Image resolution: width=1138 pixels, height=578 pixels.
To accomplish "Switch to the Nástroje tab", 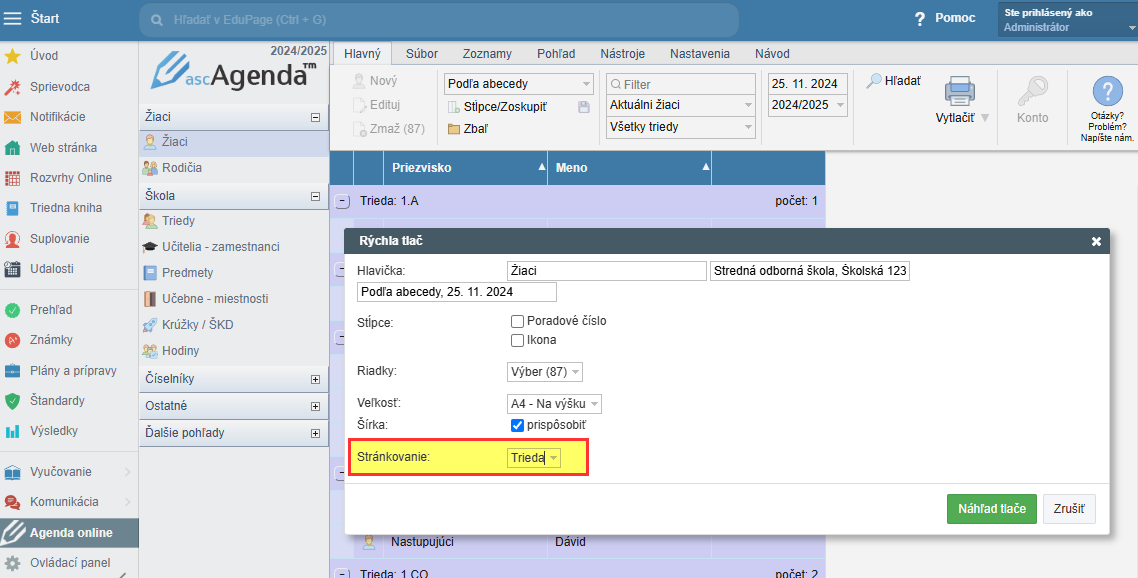I will [x=623, y=54].
